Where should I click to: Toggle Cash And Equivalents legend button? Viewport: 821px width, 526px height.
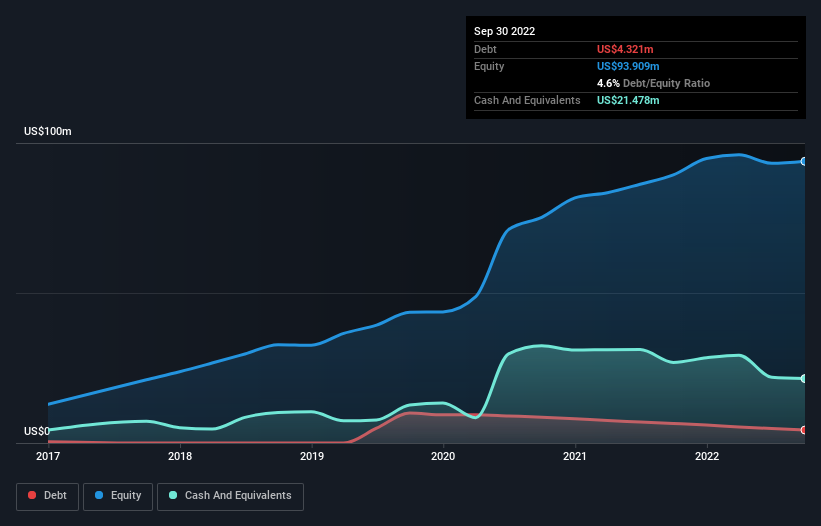230,496
